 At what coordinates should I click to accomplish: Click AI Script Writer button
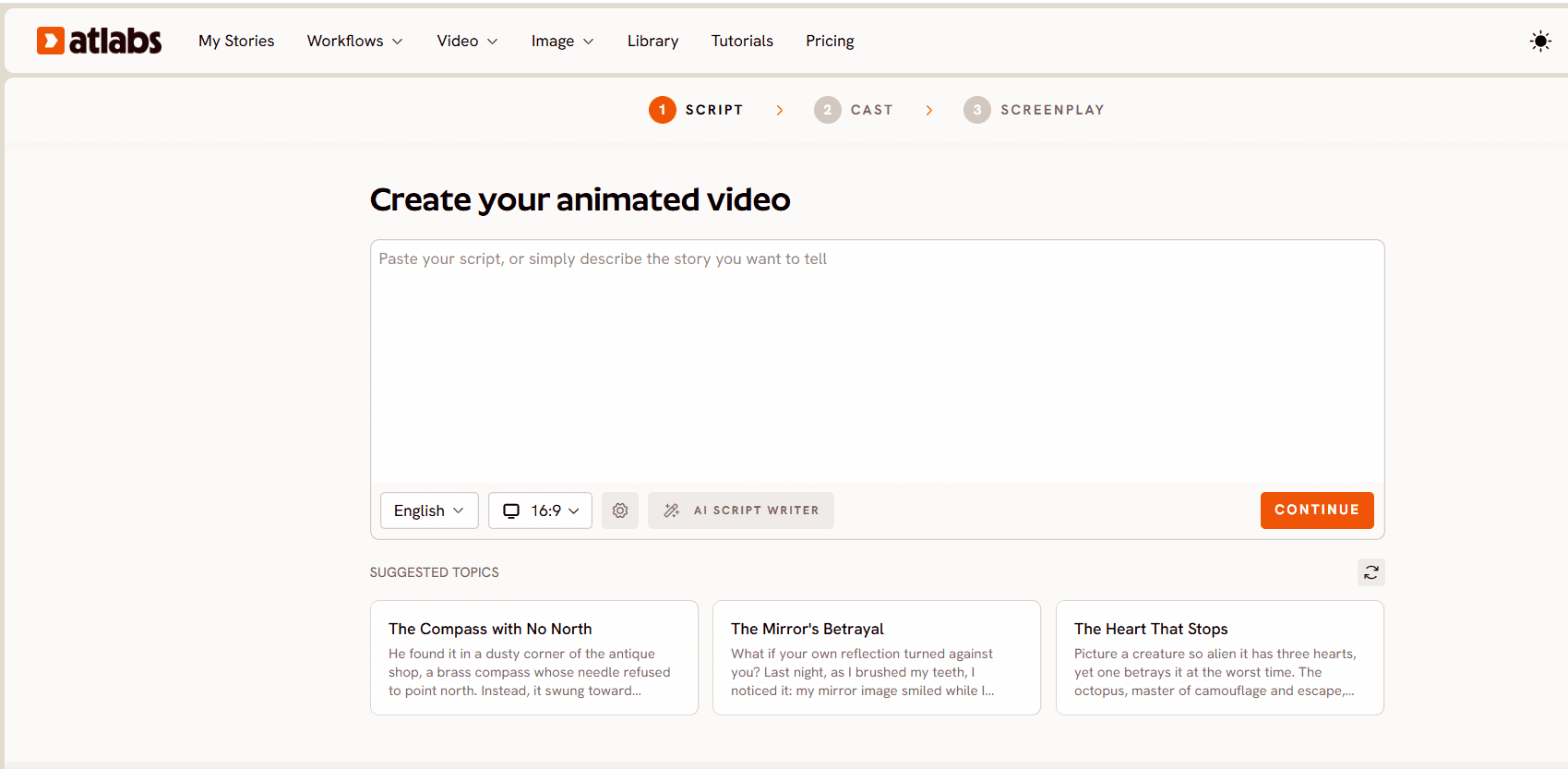click(741, 511)
